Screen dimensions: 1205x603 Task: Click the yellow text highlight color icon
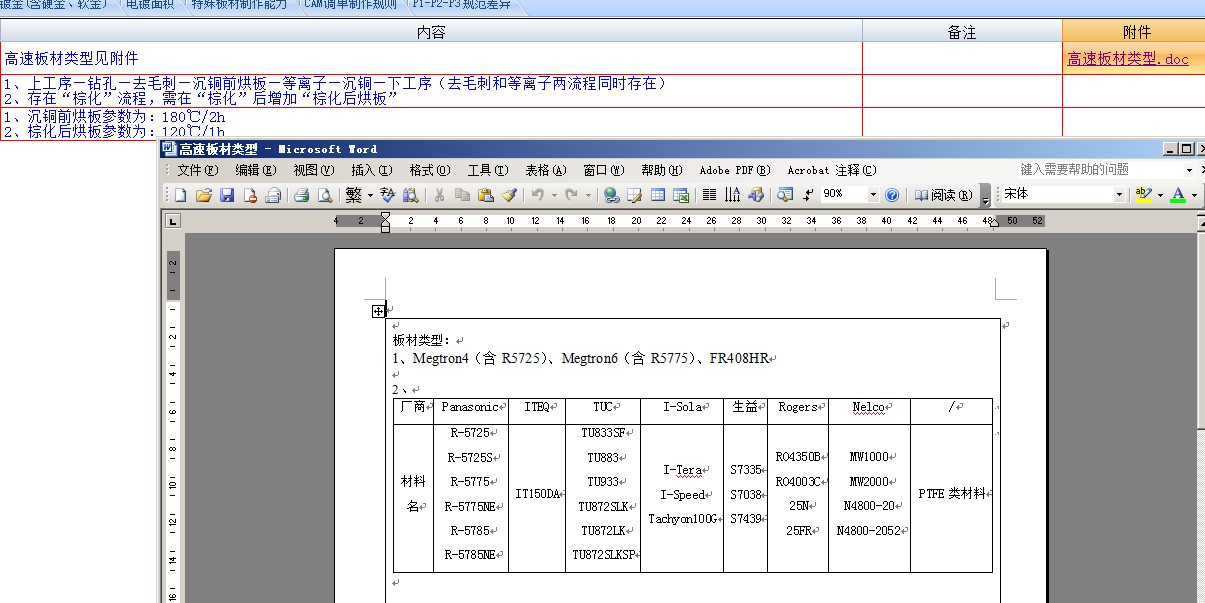1143,195
